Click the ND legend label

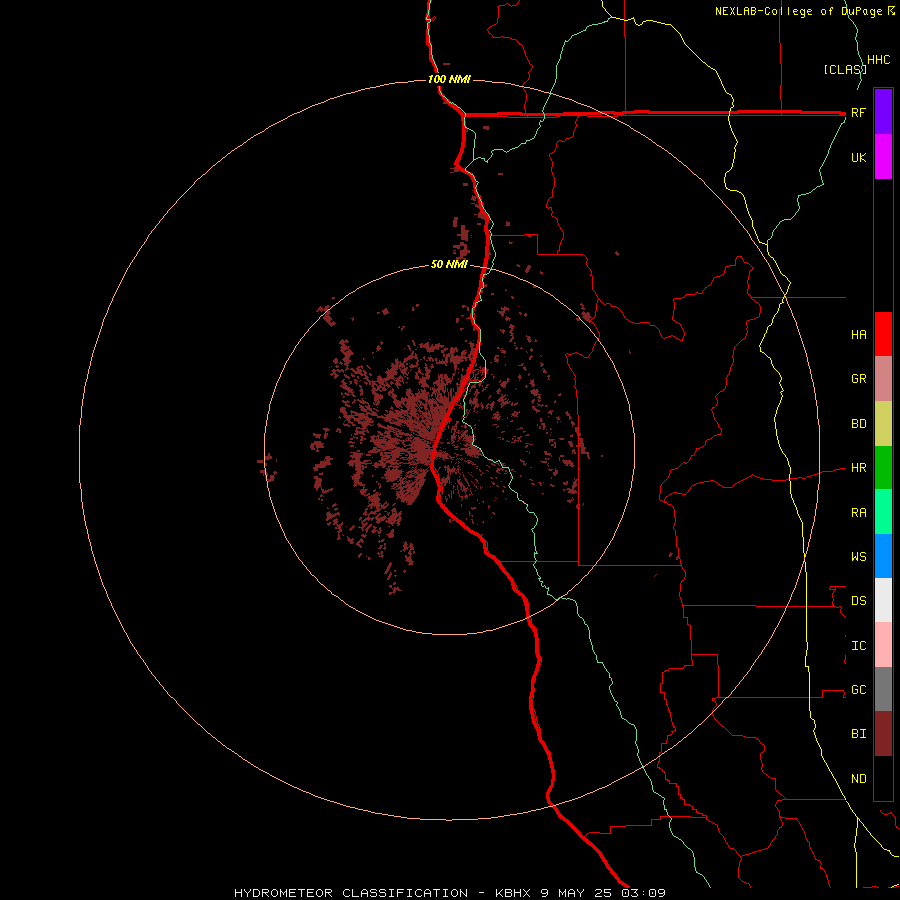pos(858,779)
